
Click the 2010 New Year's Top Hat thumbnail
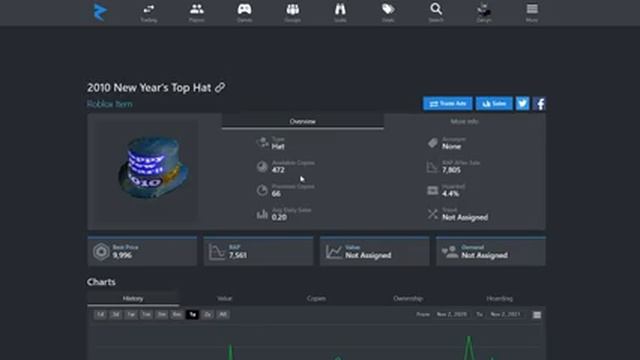click(x=153, y=167)
